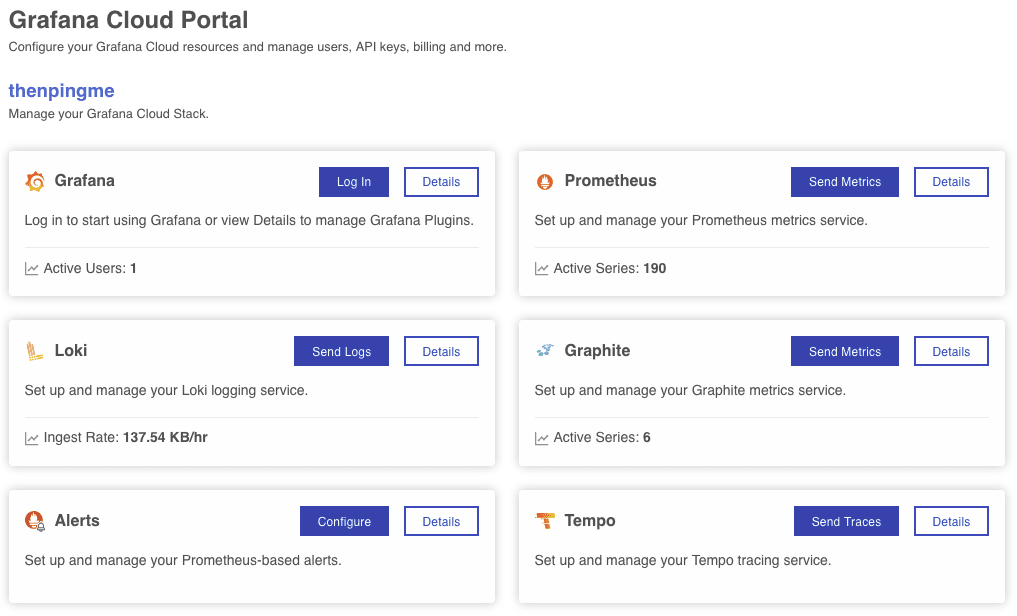
Task: Click Send Metrics on the Prometheus card
Action: (x=844, y=182)
